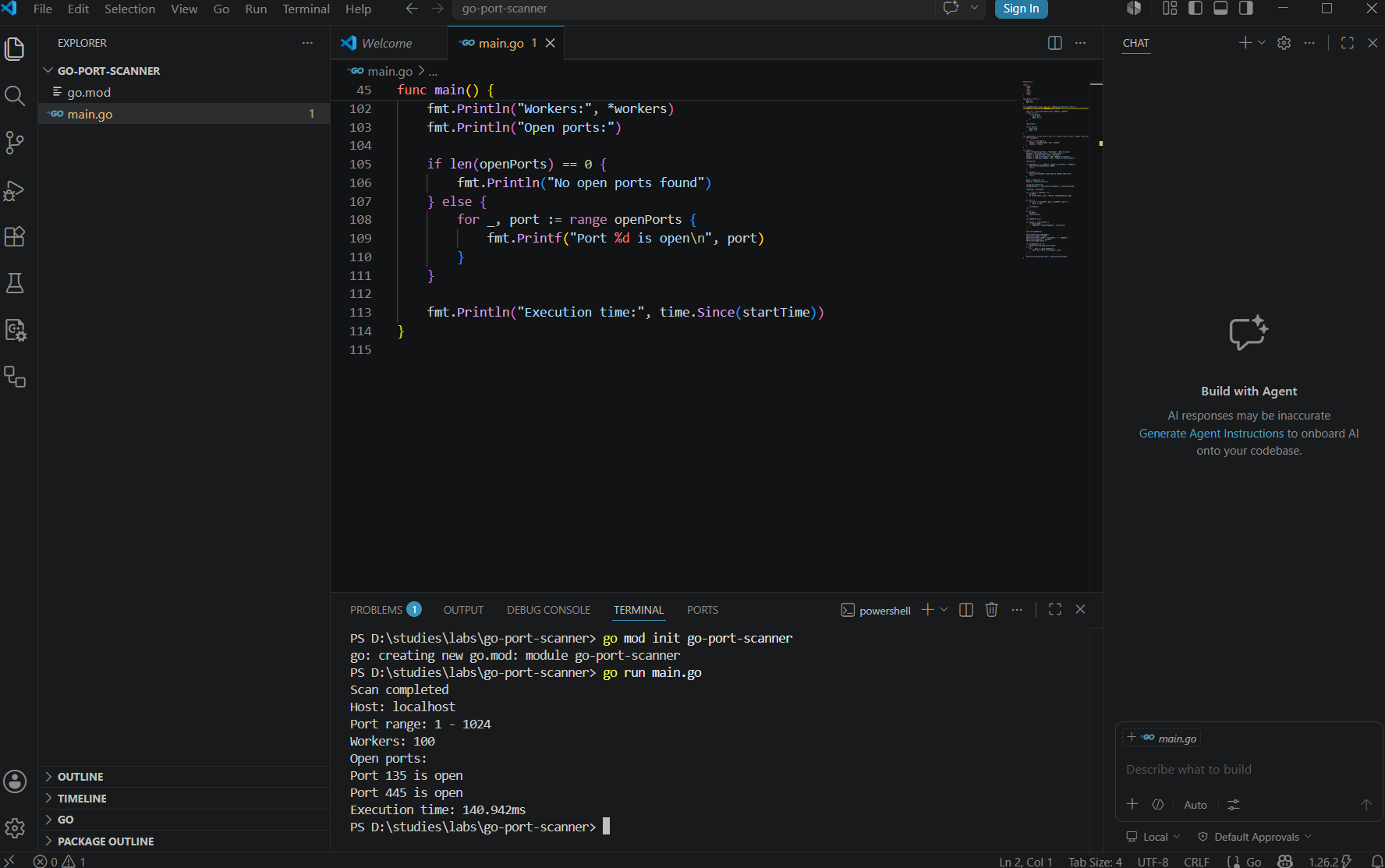Open the remote window indicator
The width and height of the screenshot is (1385, 868).
(x=10, y=861)
